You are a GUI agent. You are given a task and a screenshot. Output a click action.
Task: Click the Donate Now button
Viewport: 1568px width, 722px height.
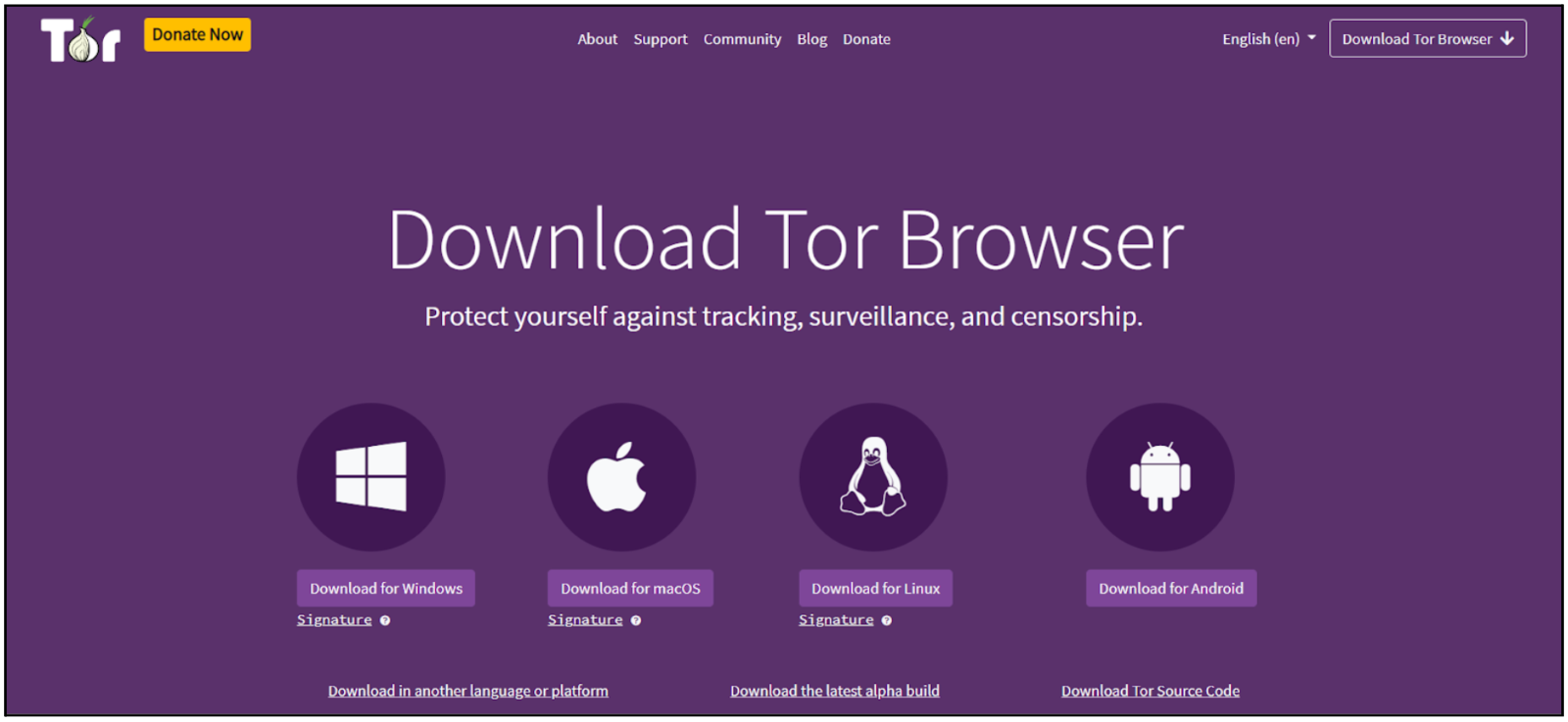pos(197,34)
